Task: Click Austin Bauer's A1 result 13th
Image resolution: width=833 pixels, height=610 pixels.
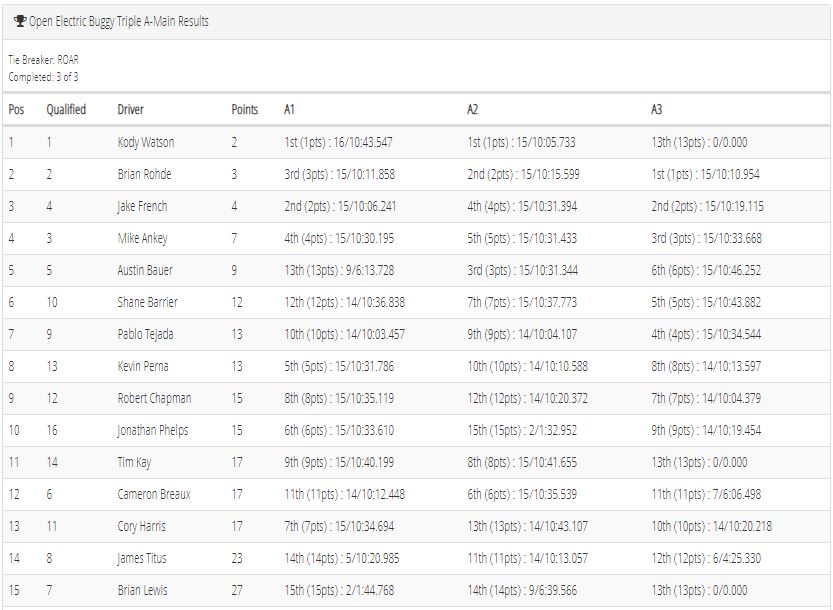Action: coord(339,270)
